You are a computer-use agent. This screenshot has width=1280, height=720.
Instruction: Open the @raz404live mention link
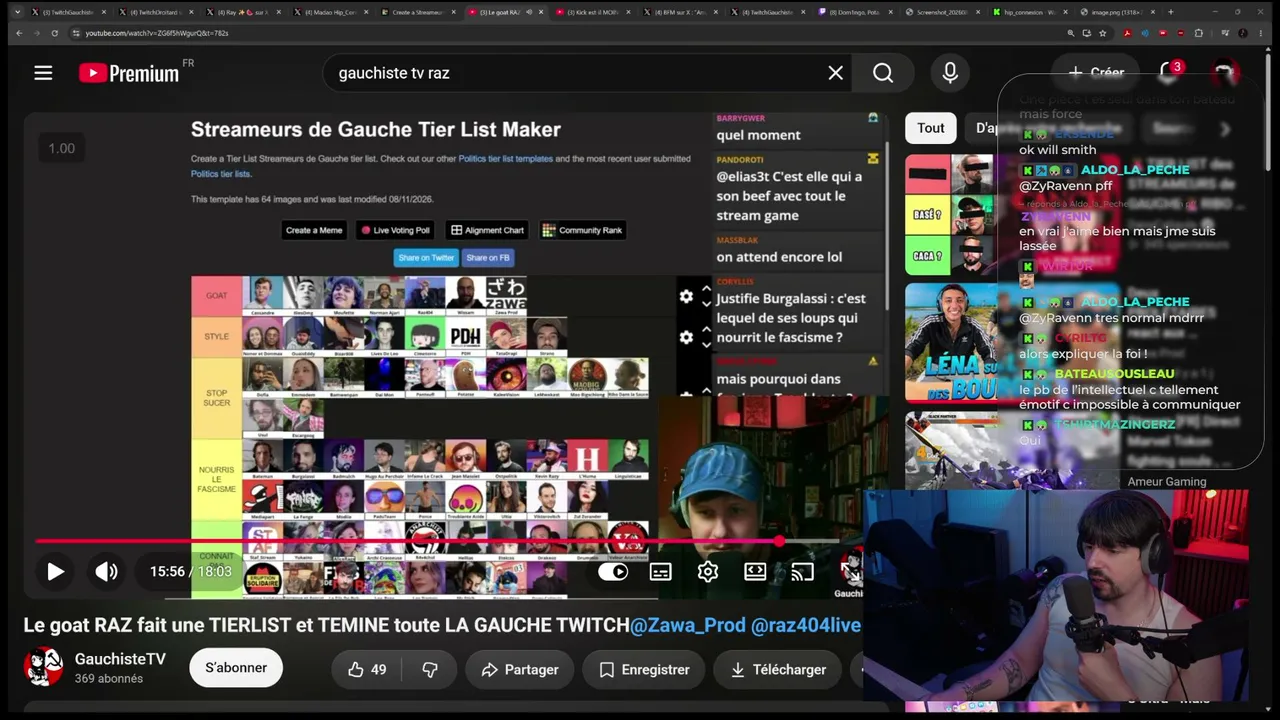pos(806,625)
